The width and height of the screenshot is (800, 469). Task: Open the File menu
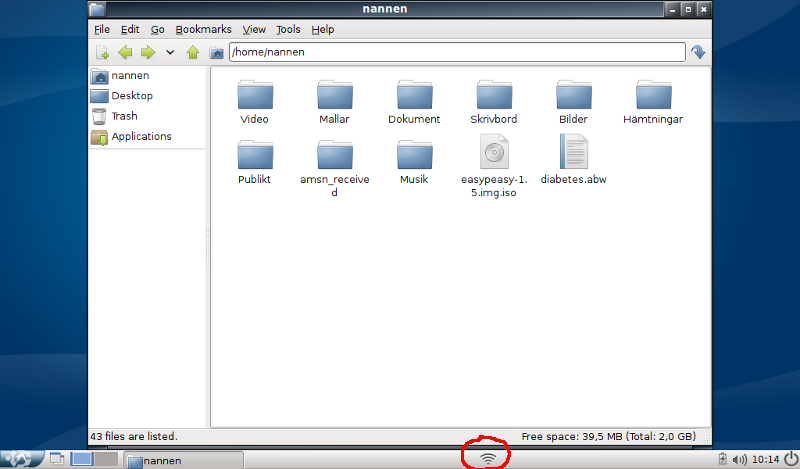click(x=102, y=30)
